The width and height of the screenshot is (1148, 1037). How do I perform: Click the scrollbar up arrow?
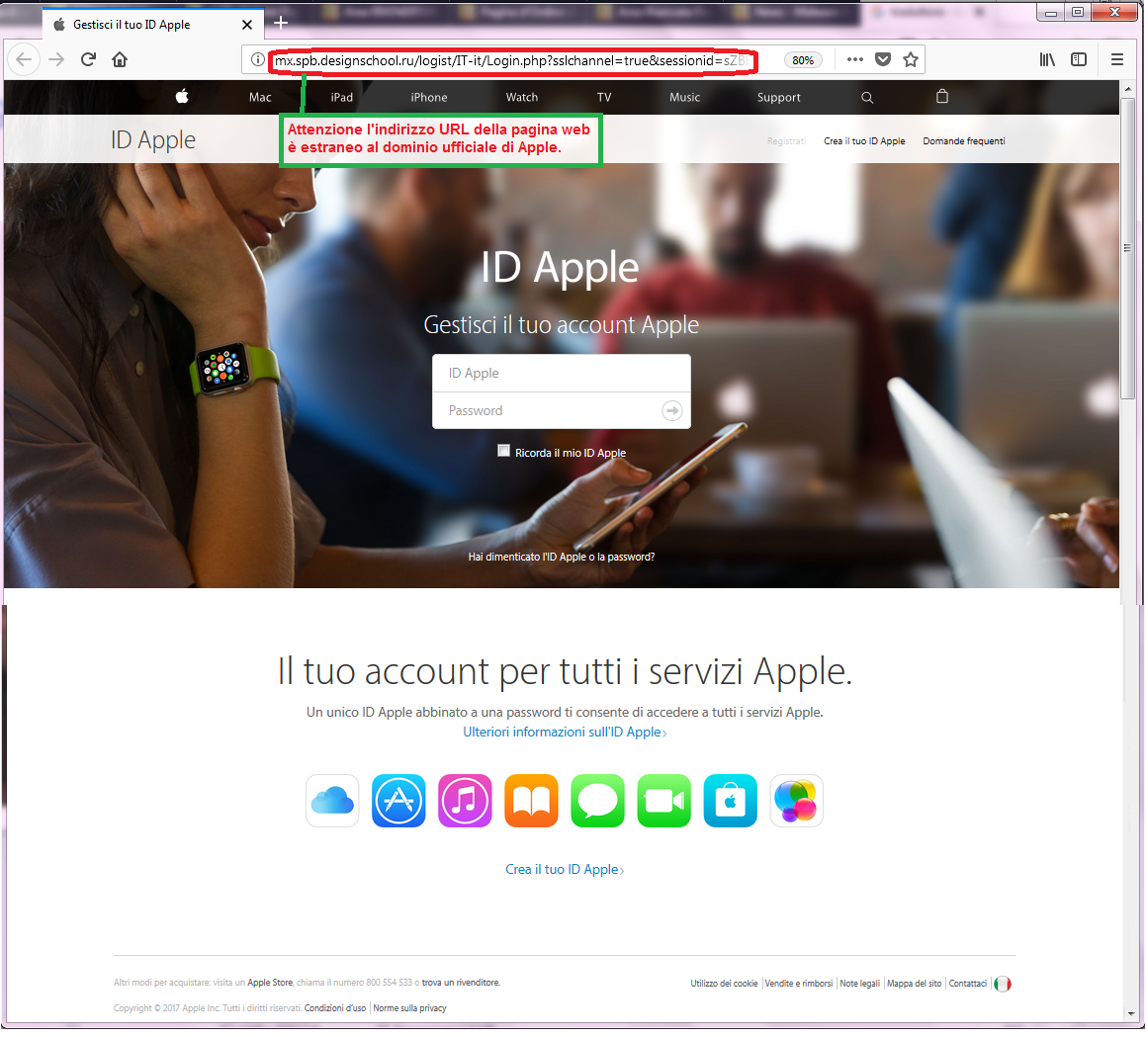coord(1130,89)
